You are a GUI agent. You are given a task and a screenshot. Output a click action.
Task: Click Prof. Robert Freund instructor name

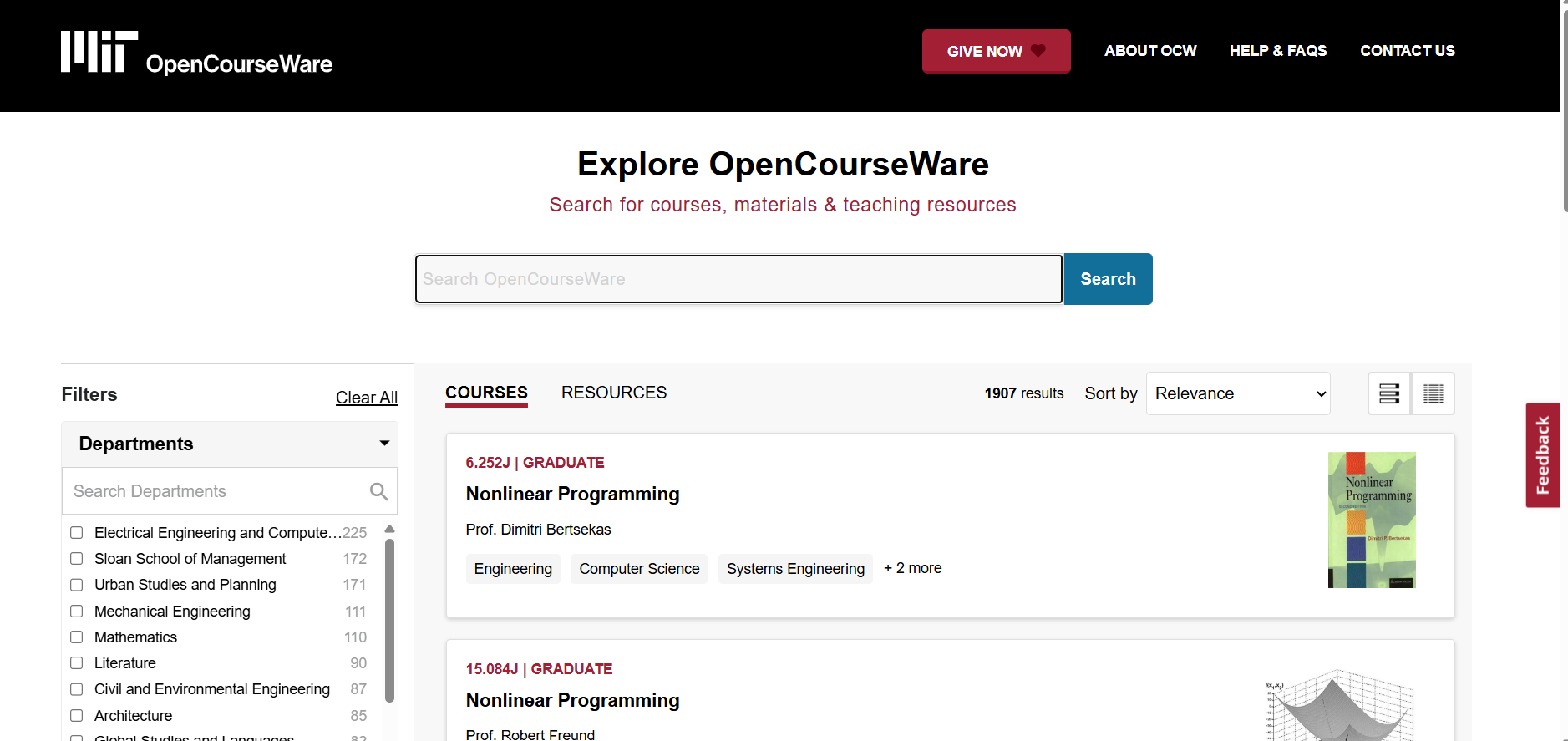(530, 734)
